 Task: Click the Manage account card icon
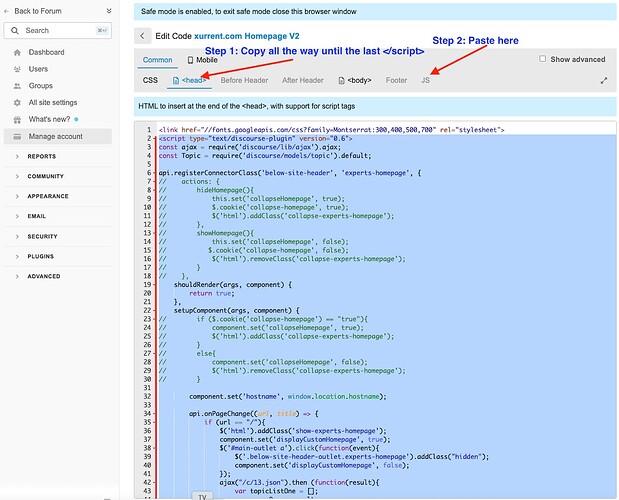point(17,137)
